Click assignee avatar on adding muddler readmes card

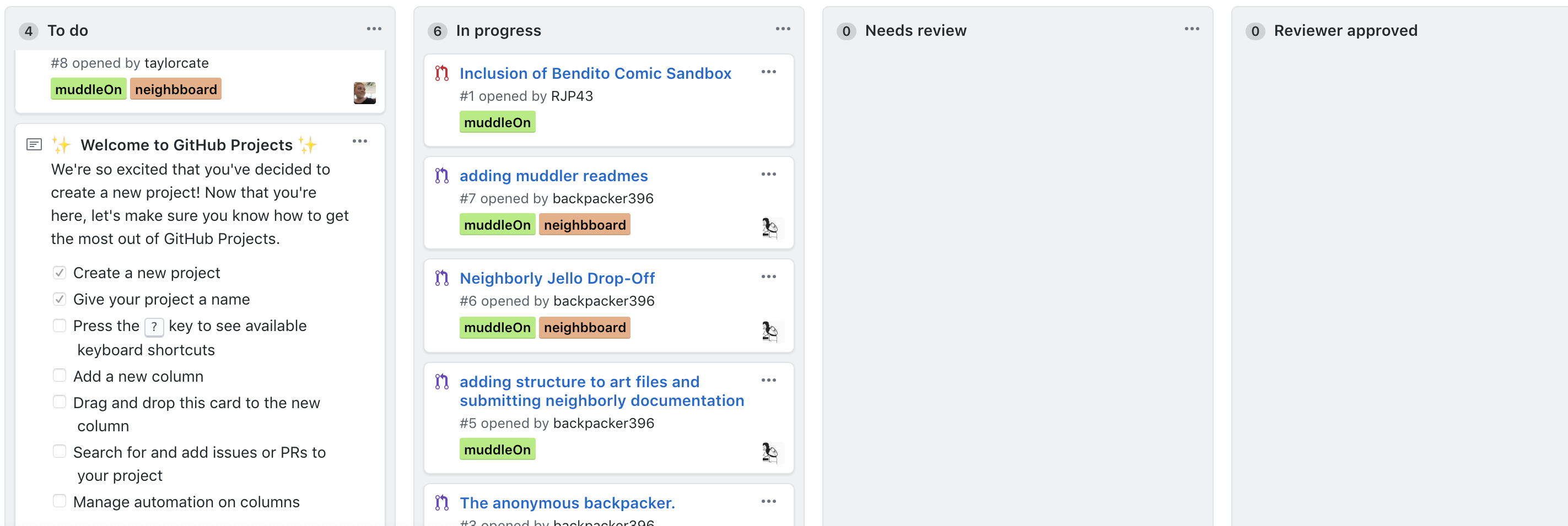click(x=770, y=228)
